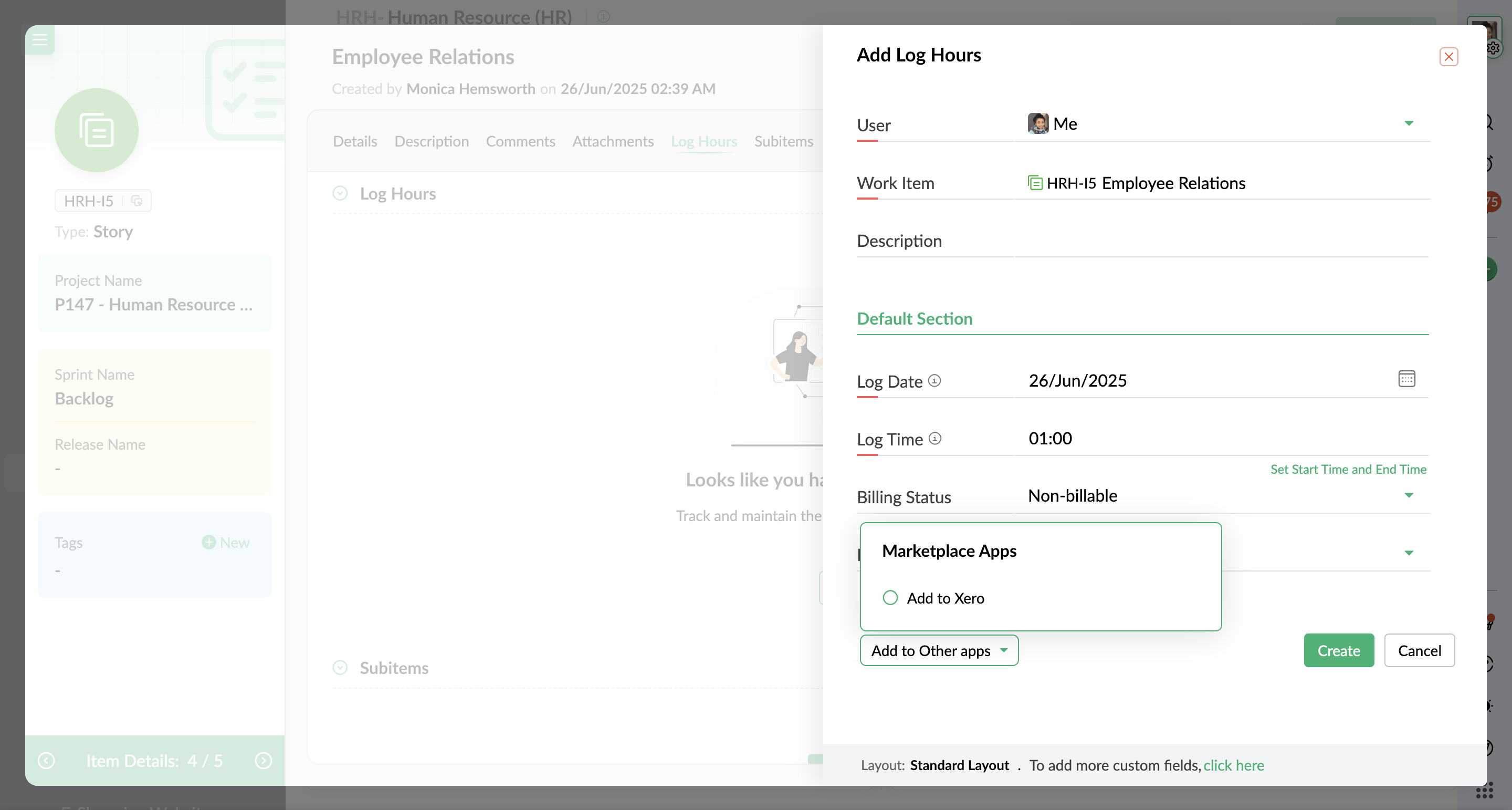The image size is (1512, 810).
Task: Click the Release Name field value
Action: click(x=58, y=468)
